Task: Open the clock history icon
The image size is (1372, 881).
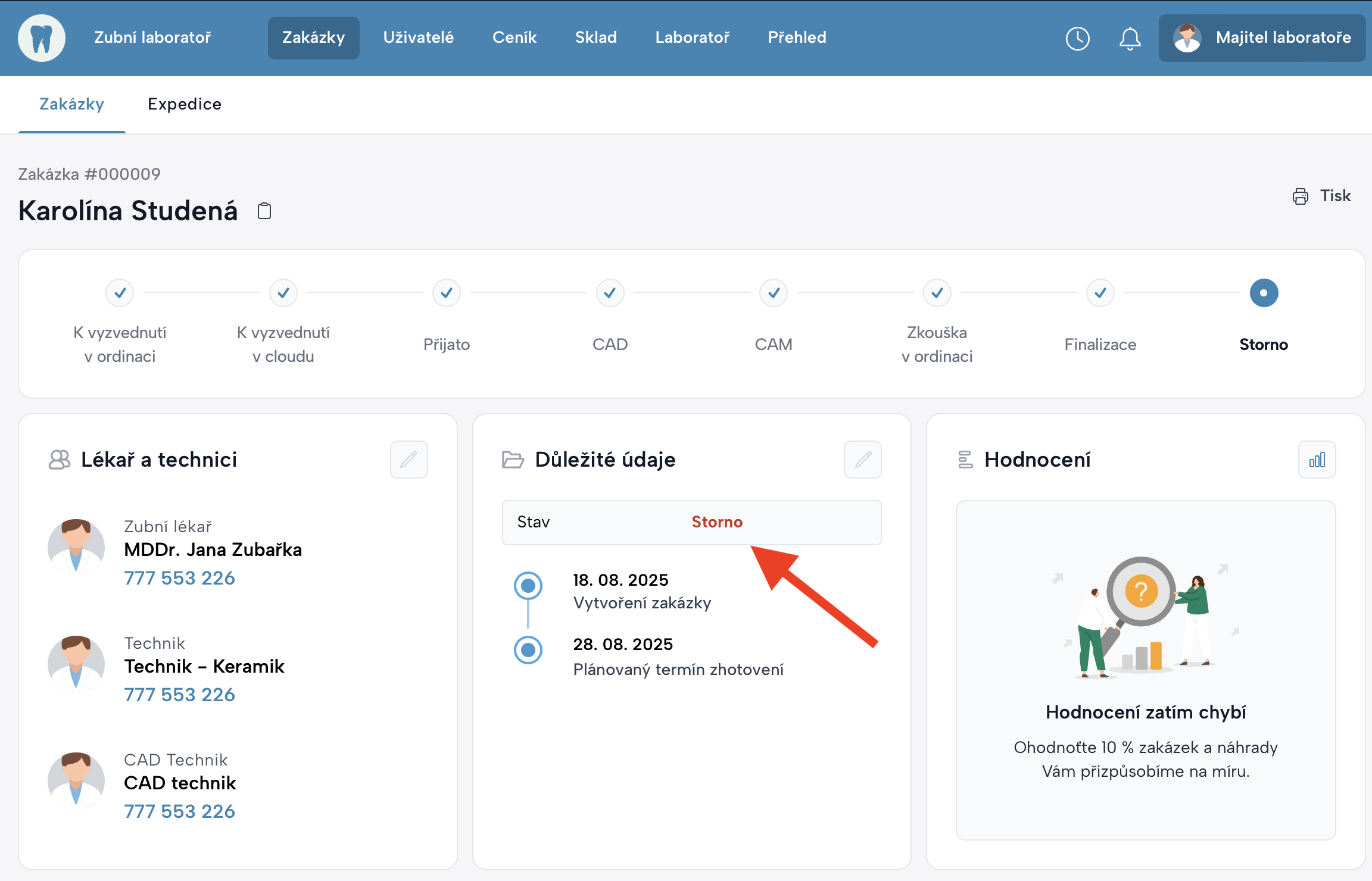Action: tap(1077, 39)
